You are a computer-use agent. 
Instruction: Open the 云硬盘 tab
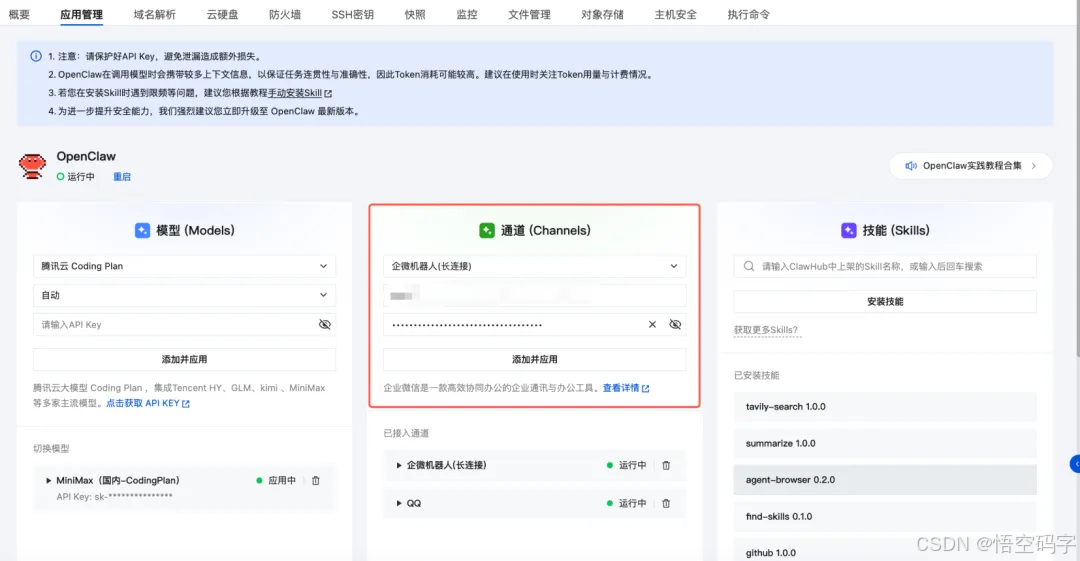tap(222, 14)
